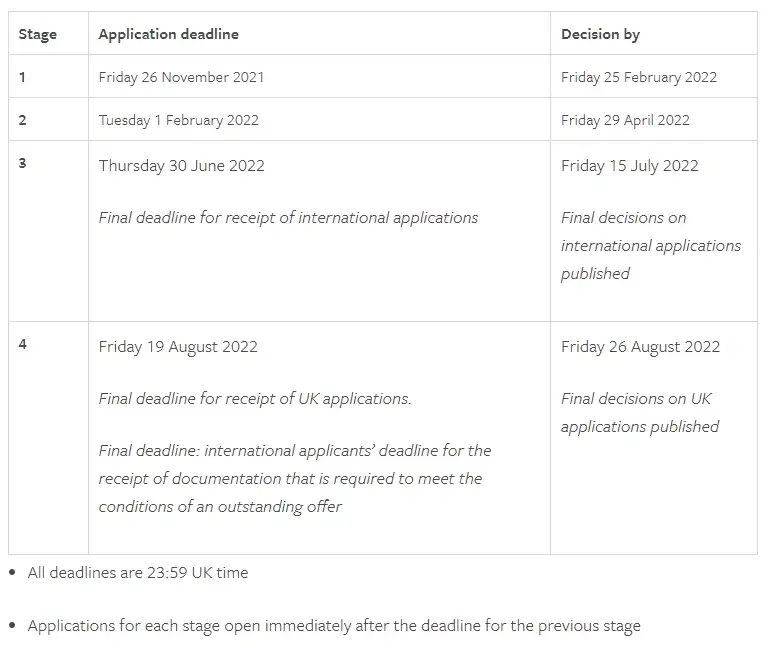Select the Friday 15 July 2022 decision date
The image size is (769, 648).
(629, 165)
